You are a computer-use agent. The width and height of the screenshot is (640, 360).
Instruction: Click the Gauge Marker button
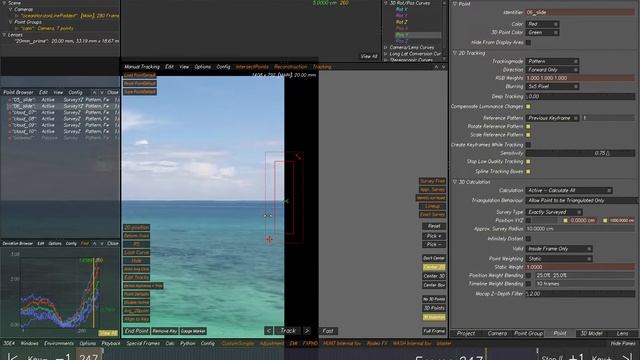point(193,331)
